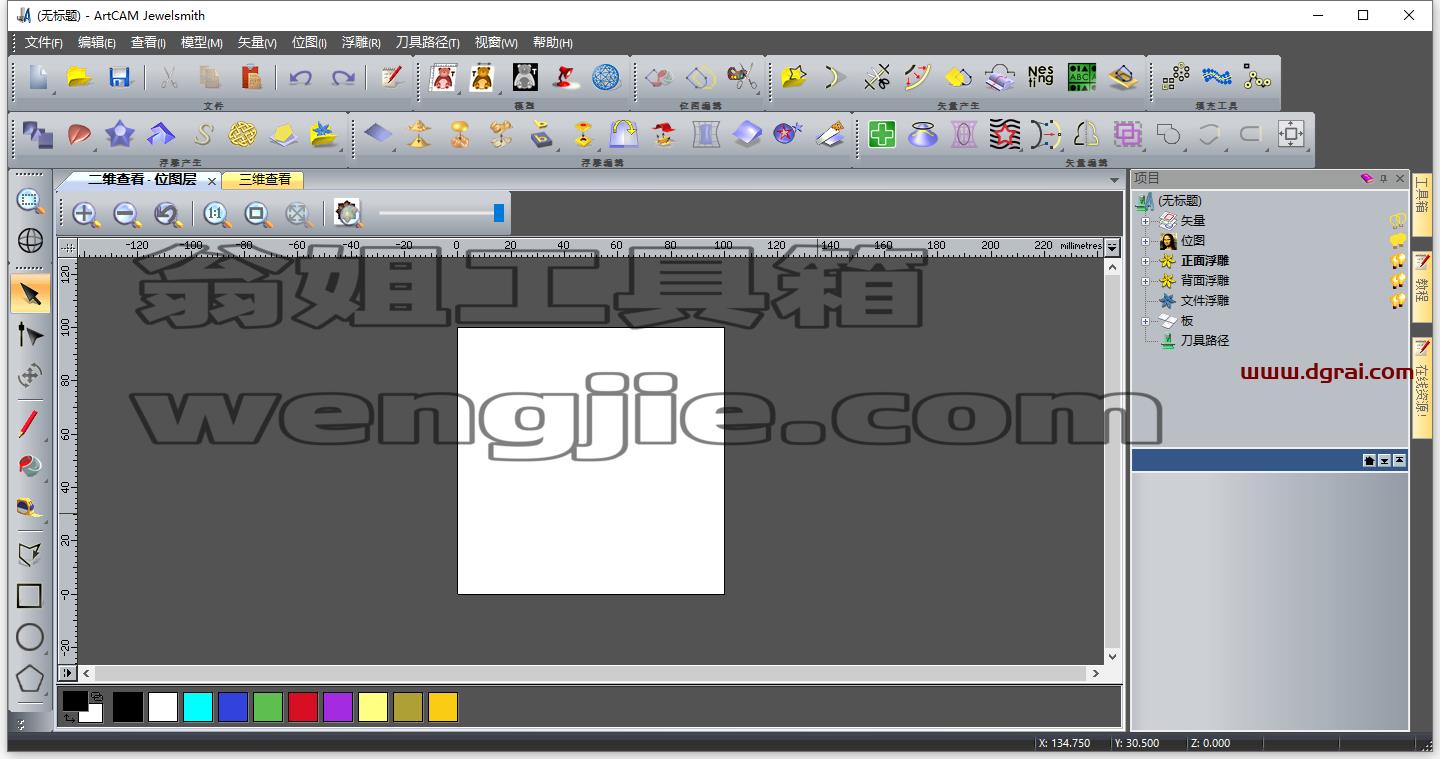Viewport: 1440px width, 759px height.
Task: Click the vertical scrollbar down arrow
Action: click(1113, 657)
